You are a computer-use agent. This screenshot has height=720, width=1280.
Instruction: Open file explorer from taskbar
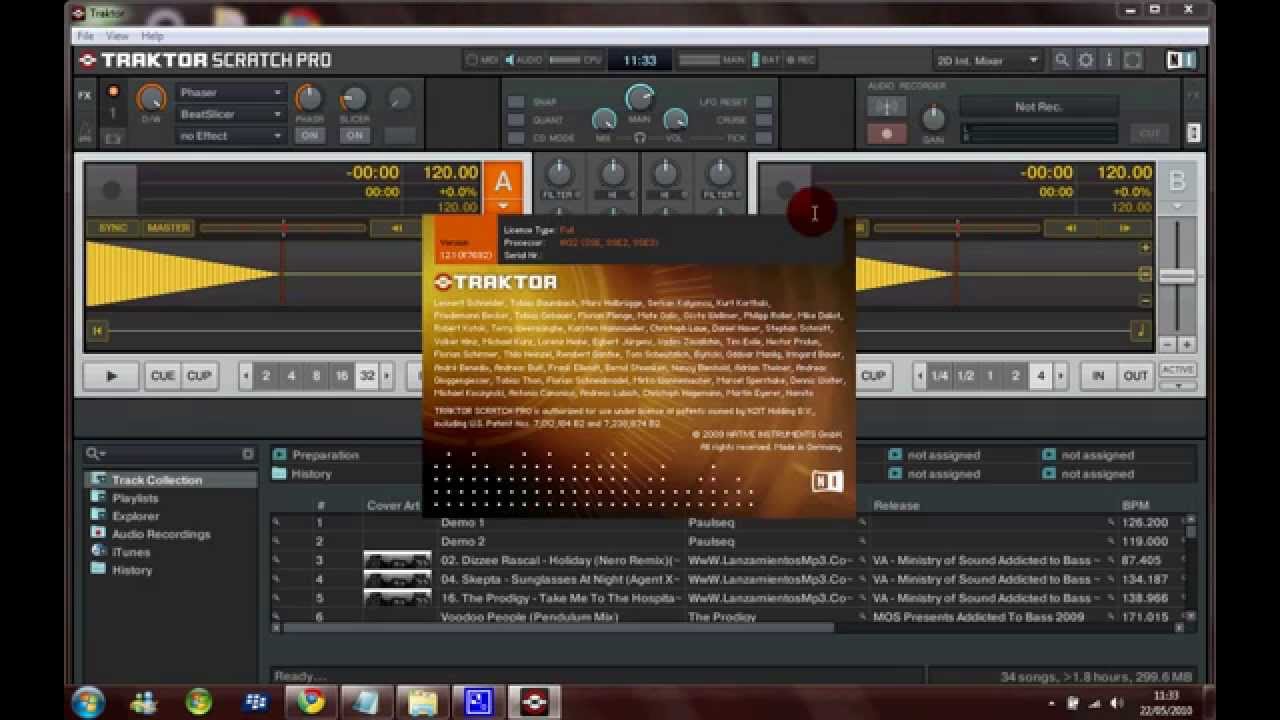(x=423, y=700)
